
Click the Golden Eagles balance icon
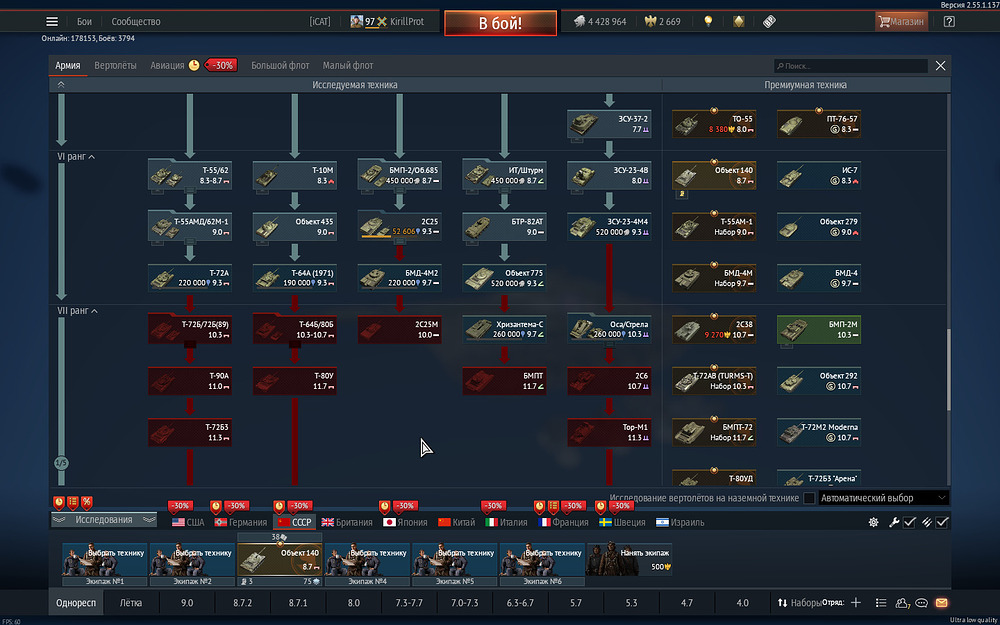(651, 22)
